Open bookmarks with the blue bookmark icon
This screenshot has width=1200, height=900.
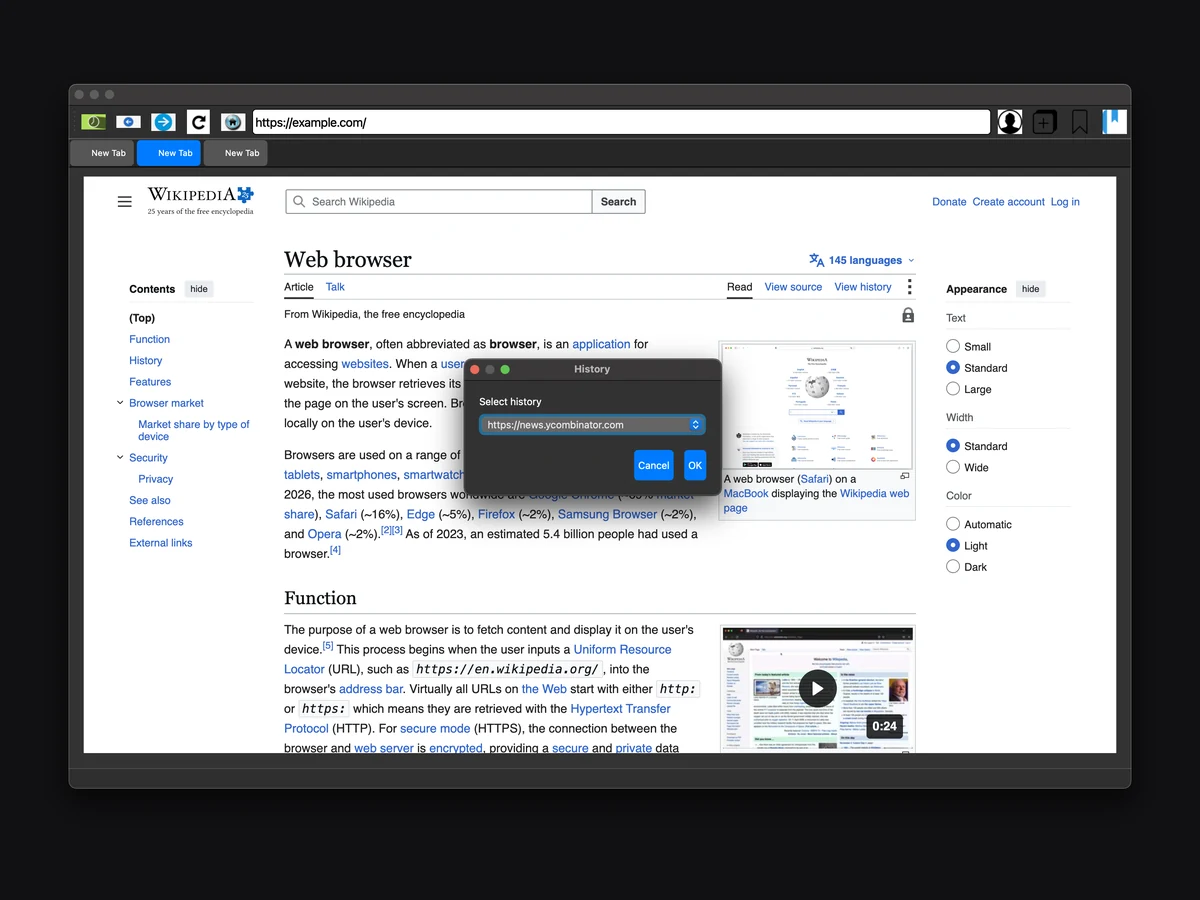coord(1114,122)
